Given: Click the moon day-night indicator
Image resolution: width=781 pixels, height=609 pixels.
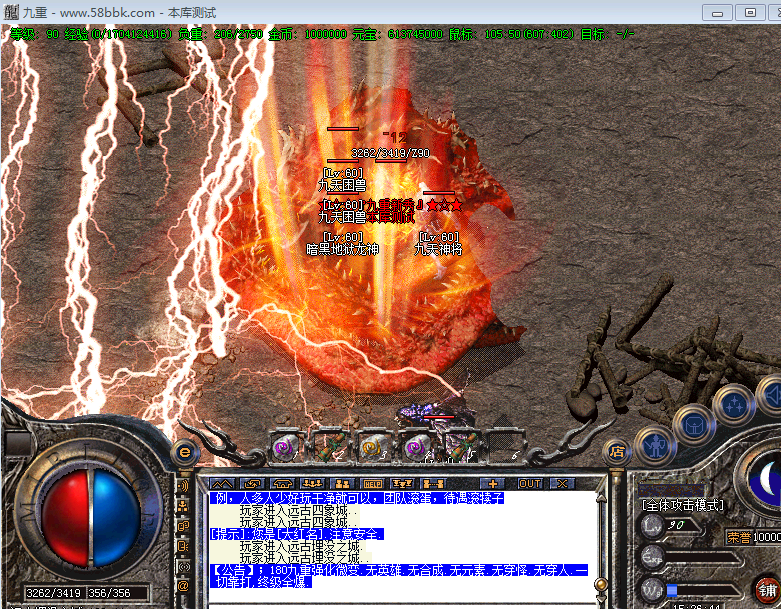Looking at the screenshot, I should point(768,479).
